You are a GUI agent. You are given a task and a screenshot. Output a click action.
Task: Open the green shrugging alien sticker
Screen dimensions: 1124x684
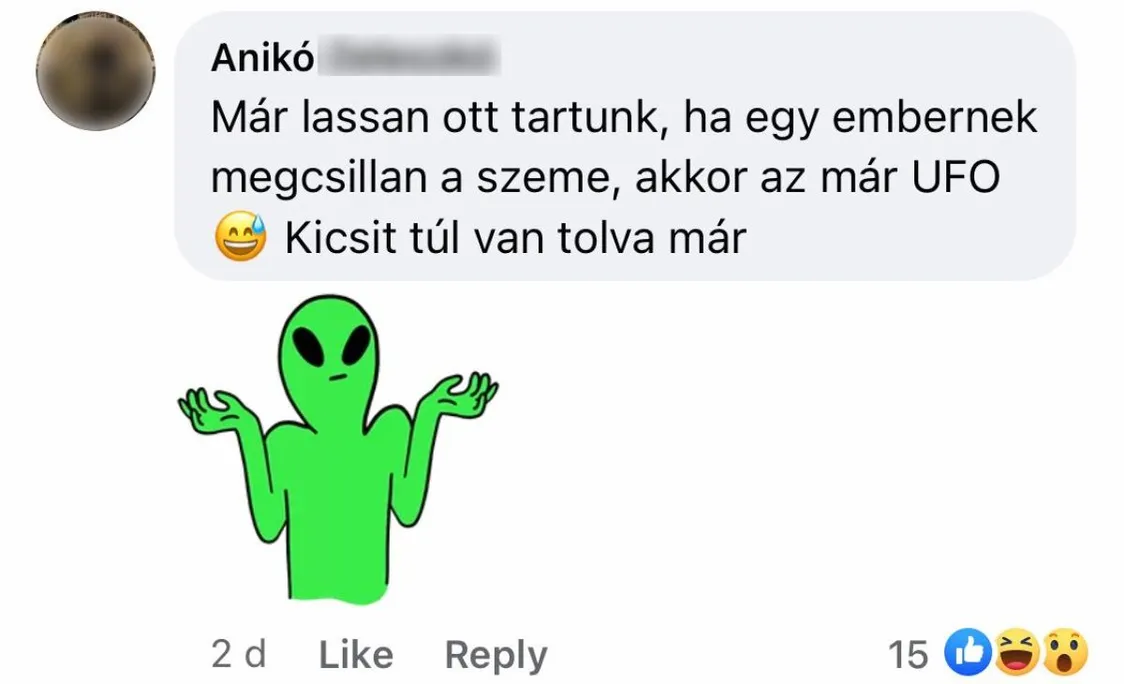click(x=337, y=448)
